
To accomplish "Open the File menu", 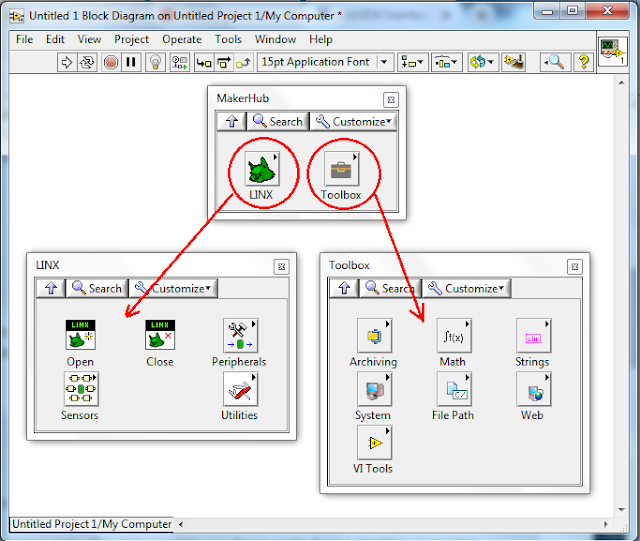I will 24,39.
